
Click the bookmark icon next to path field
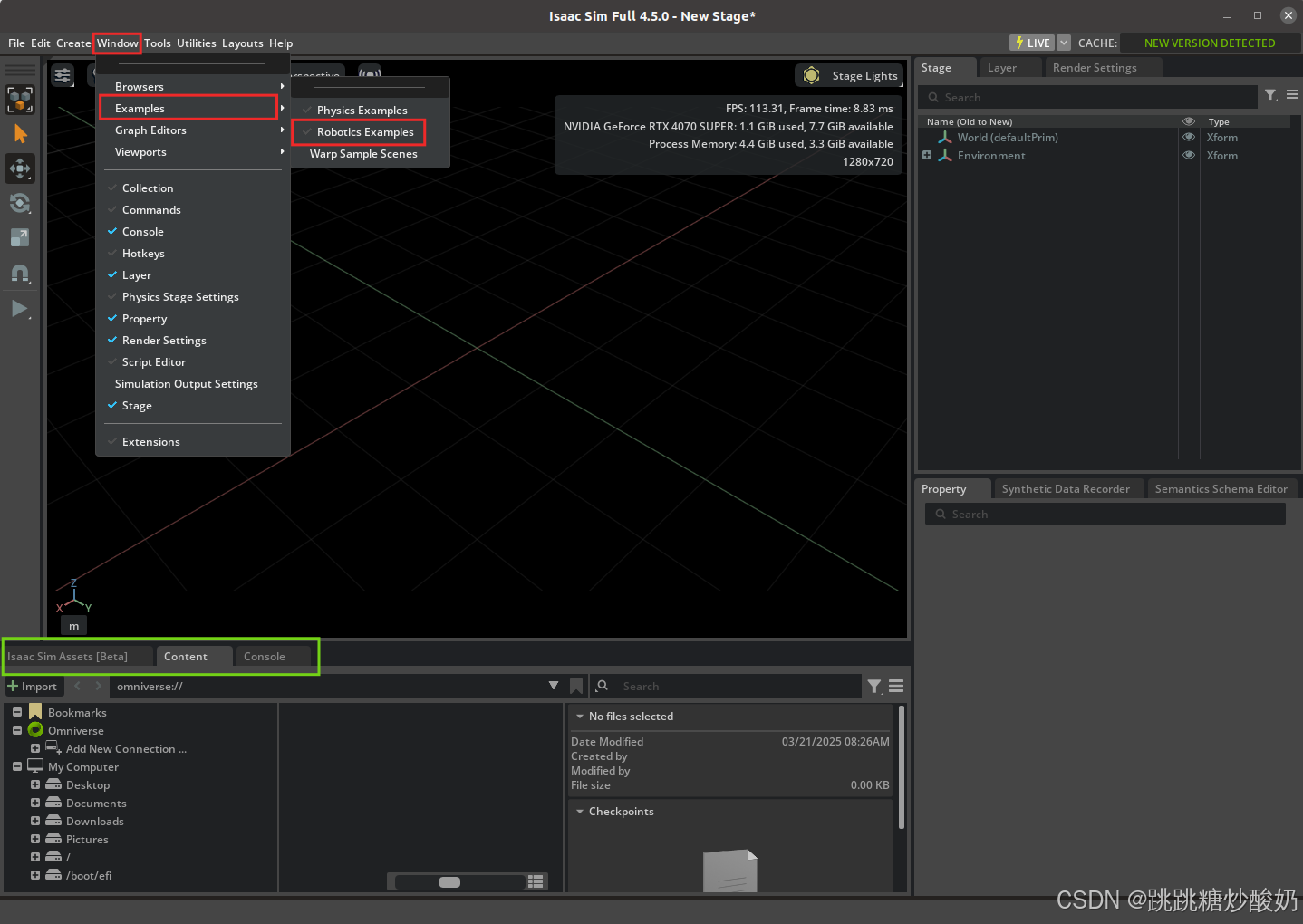(x=576, y=686)
